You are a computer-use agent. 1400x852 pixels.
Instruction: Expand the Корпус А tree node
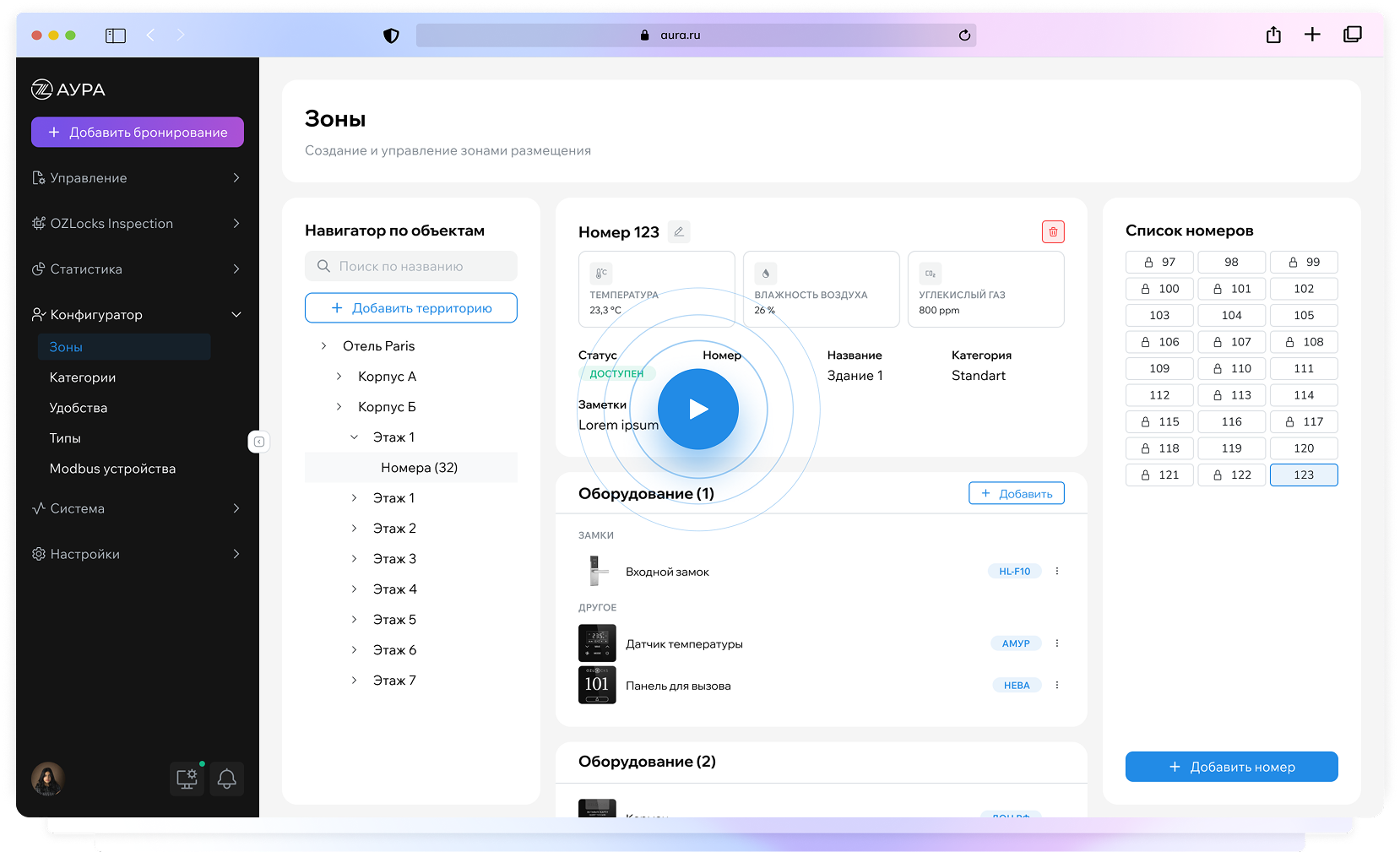pyautogui.click(x=339, y=377)
